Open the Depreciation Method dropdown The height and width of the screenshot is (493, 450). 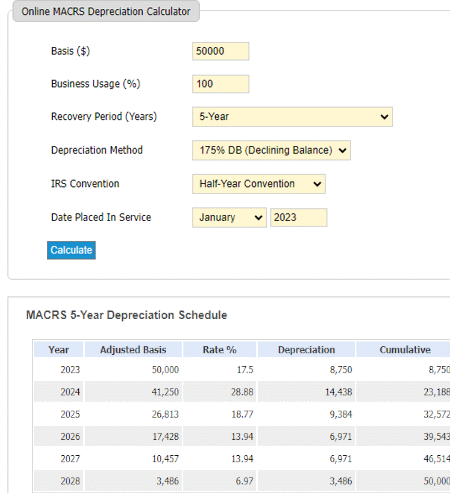tap(271, 150)
